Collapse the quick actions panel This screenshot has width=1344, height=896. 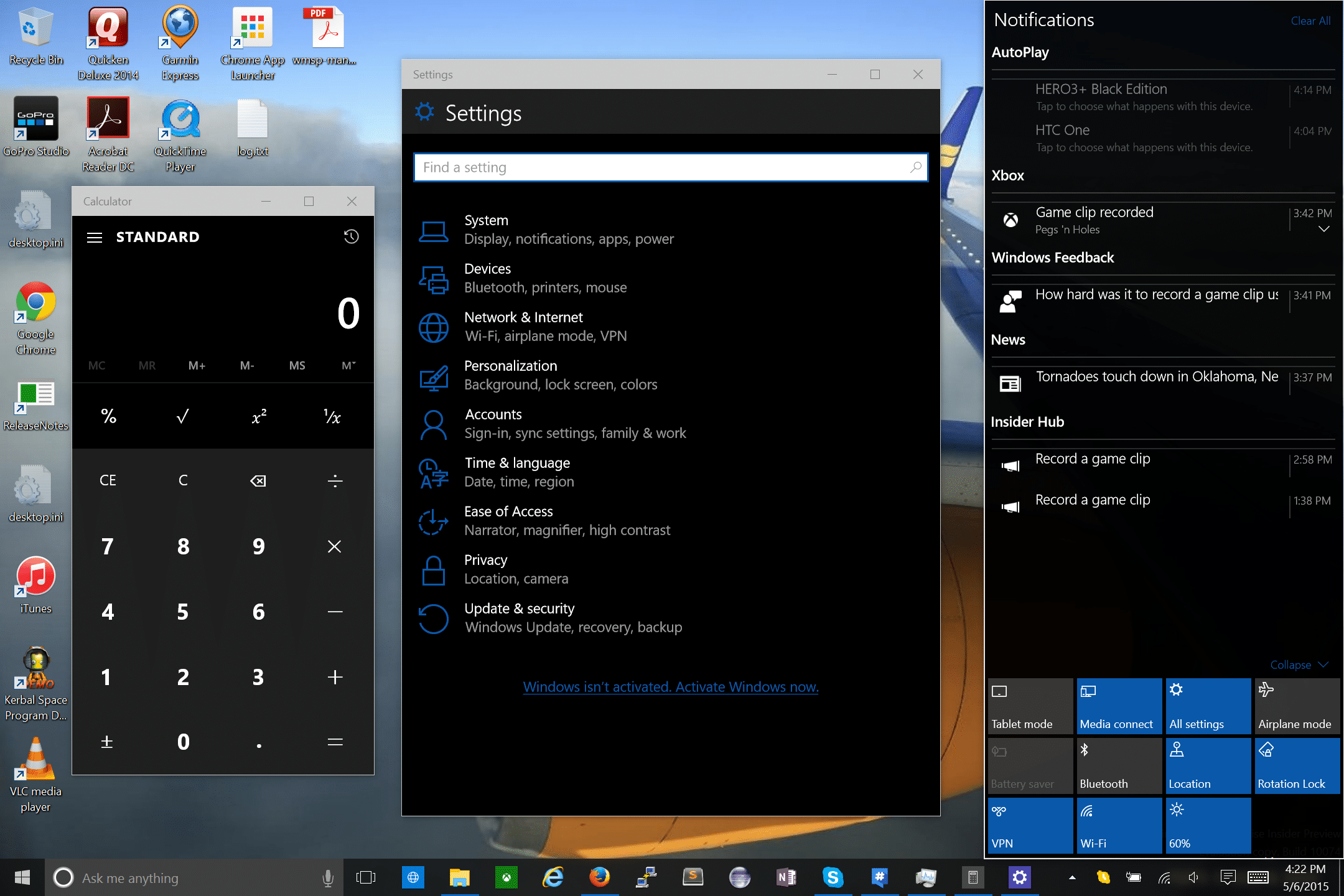[1299, 665]
